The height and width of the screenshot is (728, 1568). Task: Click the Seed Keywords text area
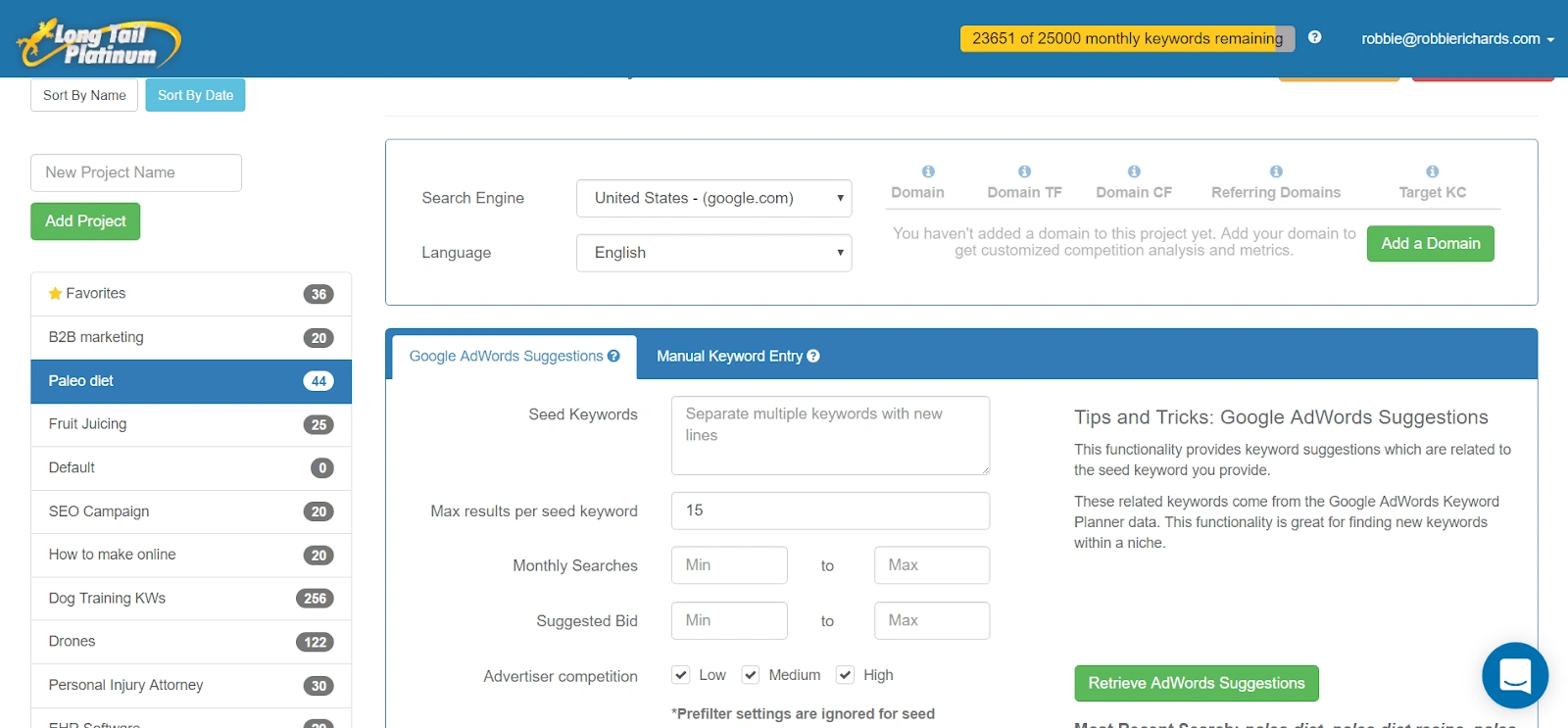[x=831, y=436]
